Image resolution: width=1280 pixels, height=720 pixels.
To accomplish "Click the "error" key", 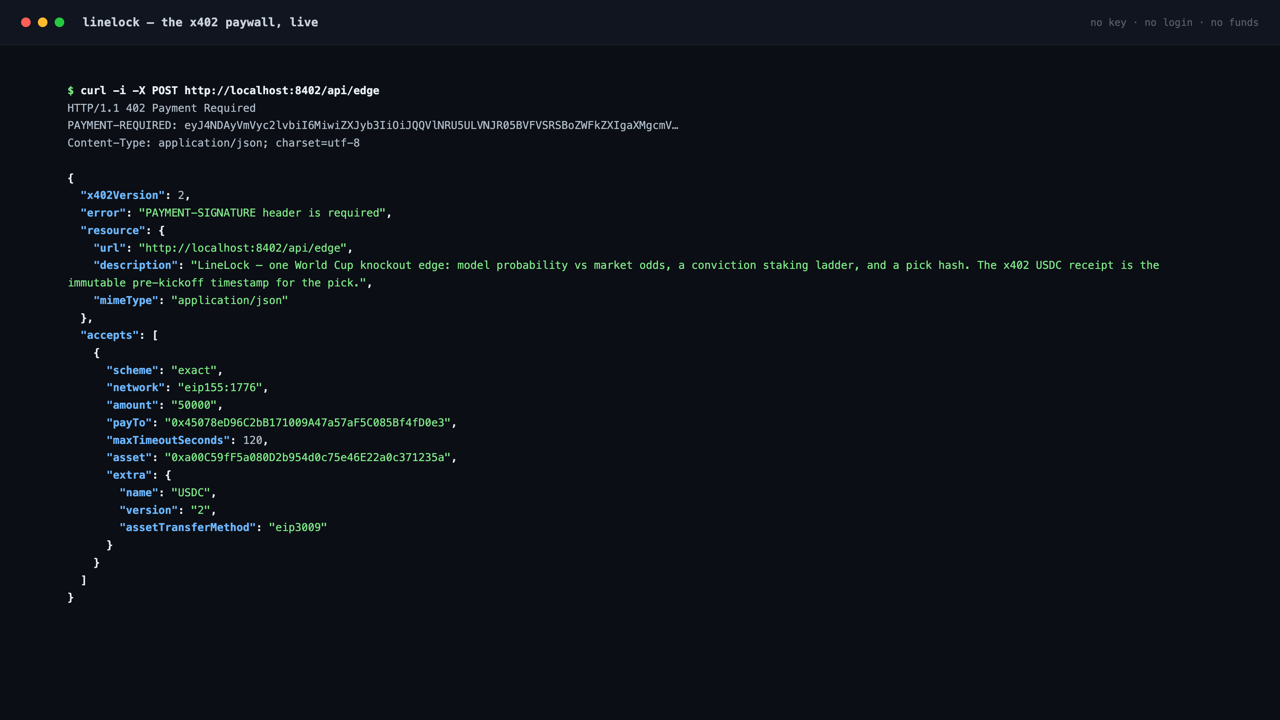I will click(x=103, y=213).
